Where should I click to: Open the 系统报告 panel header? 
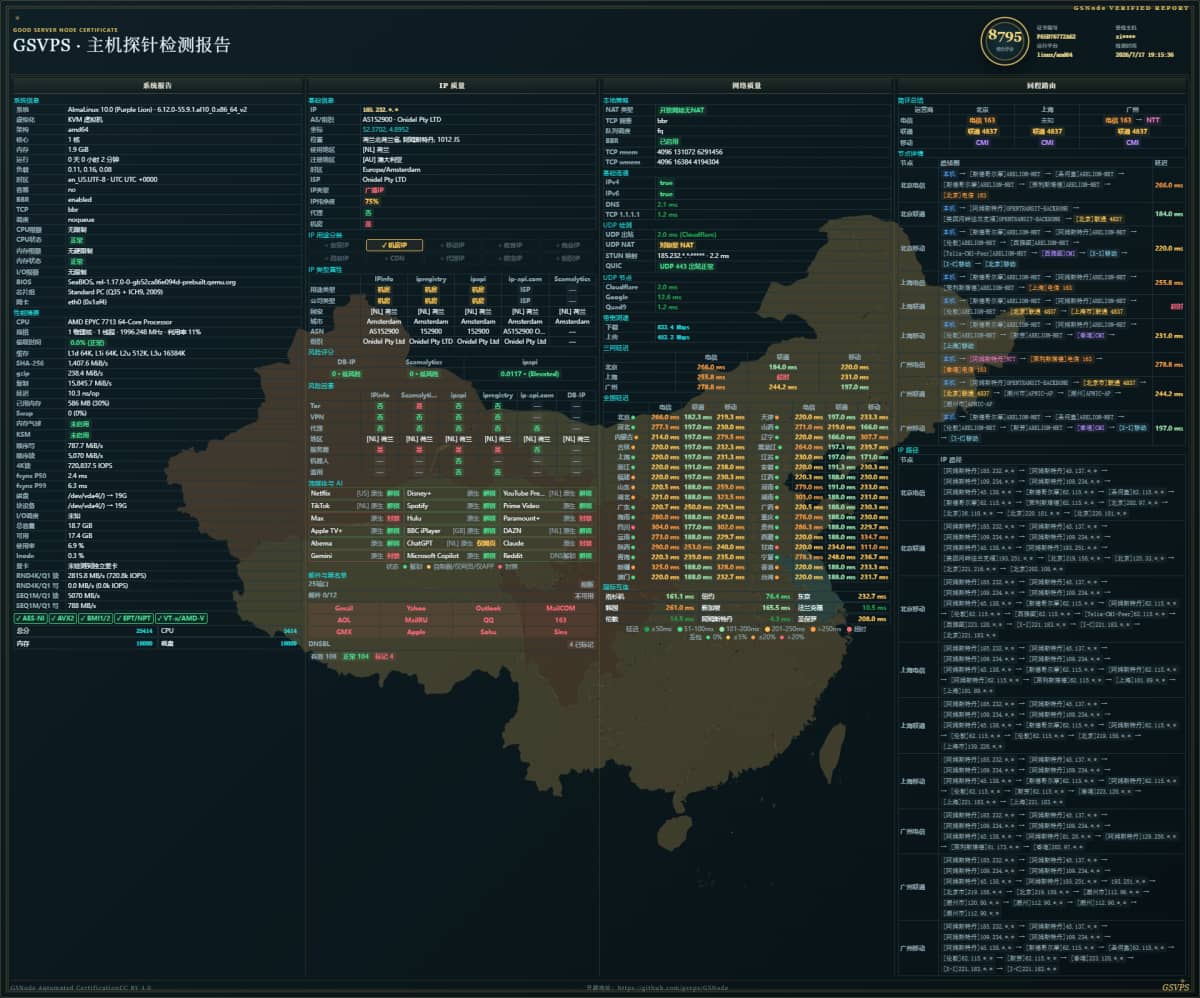pyautogui.click(x=157, y=86)
